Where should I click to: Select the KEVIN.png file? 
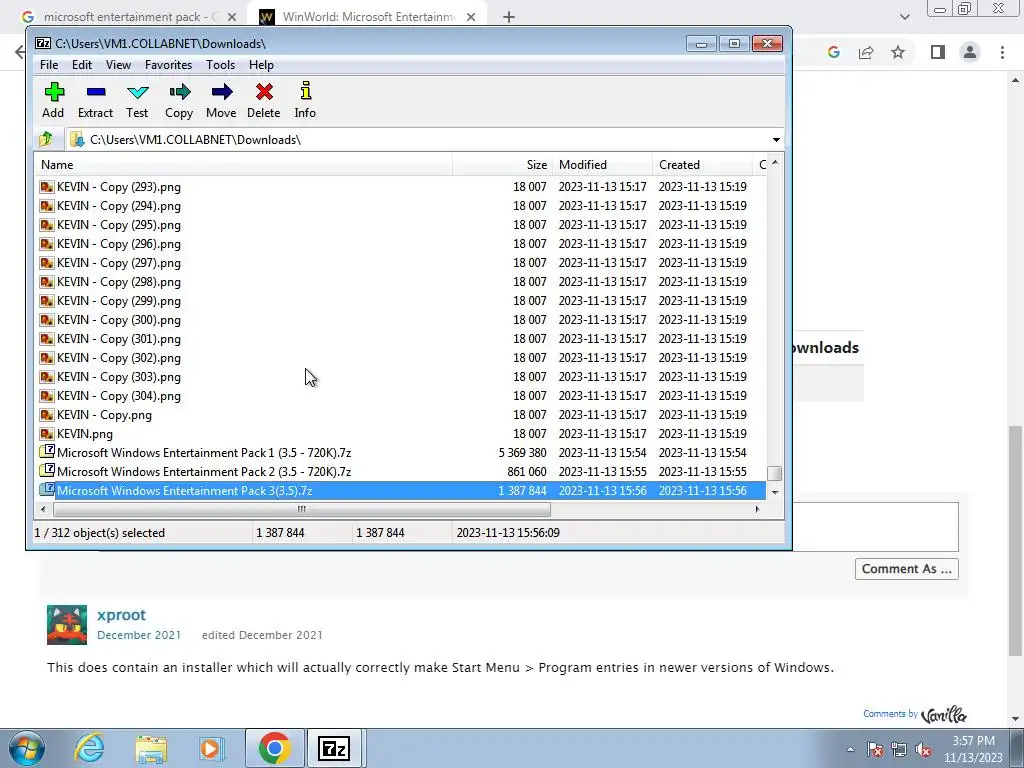(x=85, y=434)
